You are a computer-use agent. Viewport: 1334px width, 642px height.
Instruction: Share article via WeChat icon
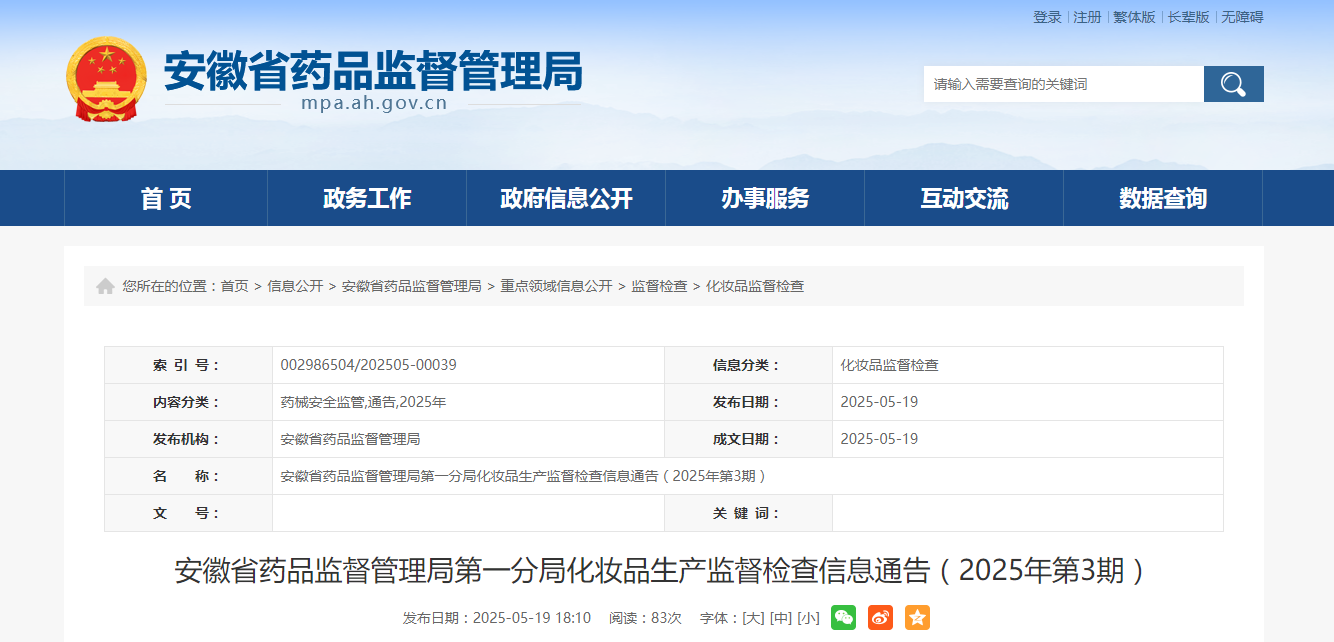[x=844, y=618]
